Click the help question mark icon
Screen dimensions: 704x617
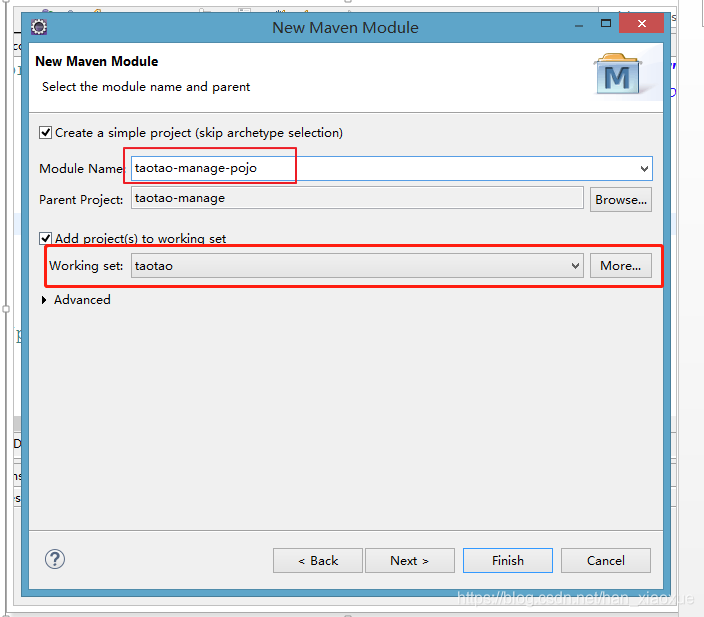55,560
